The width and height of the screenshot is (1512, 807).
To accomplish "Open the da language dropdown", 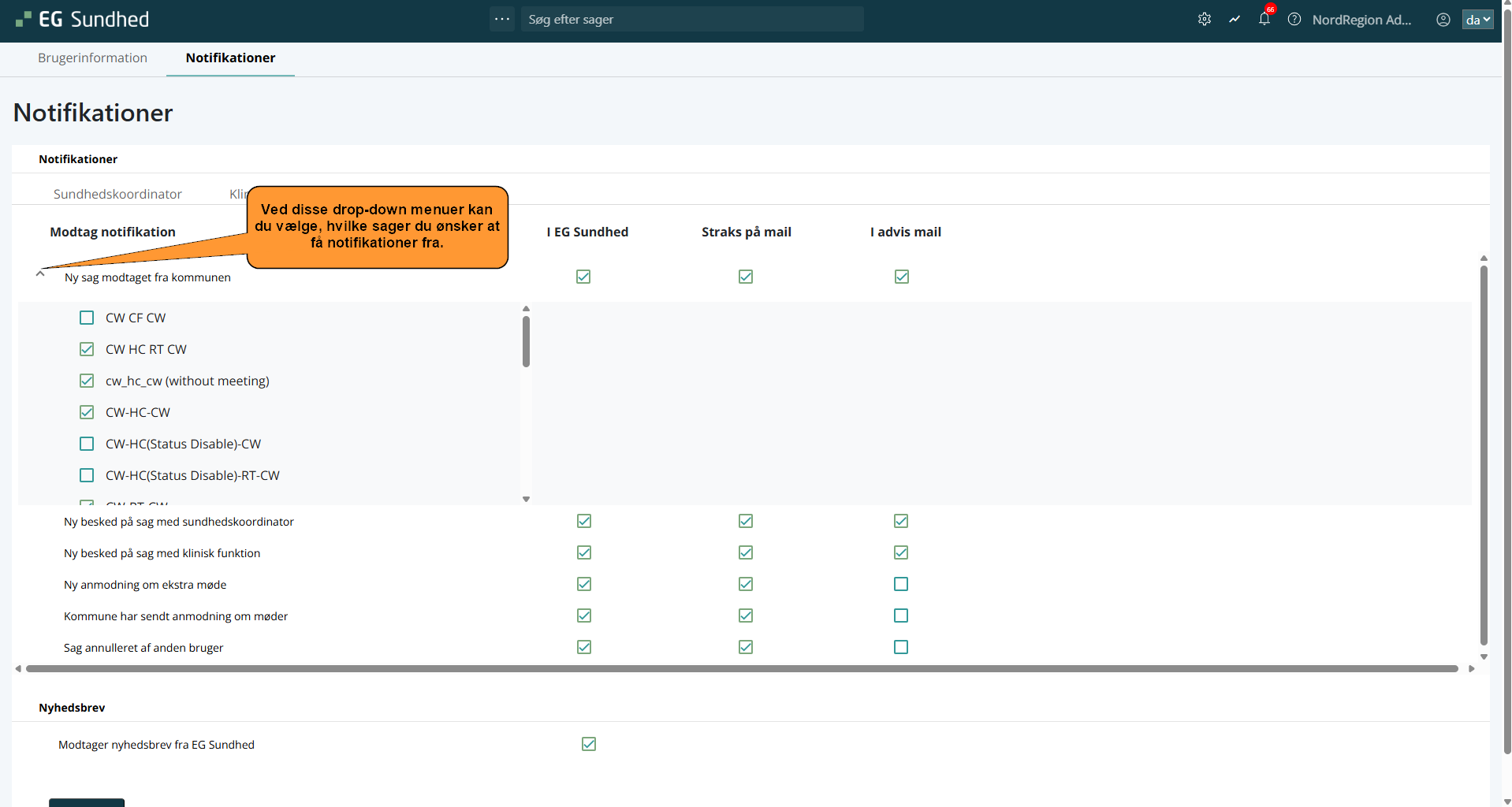I will 1477,20.
